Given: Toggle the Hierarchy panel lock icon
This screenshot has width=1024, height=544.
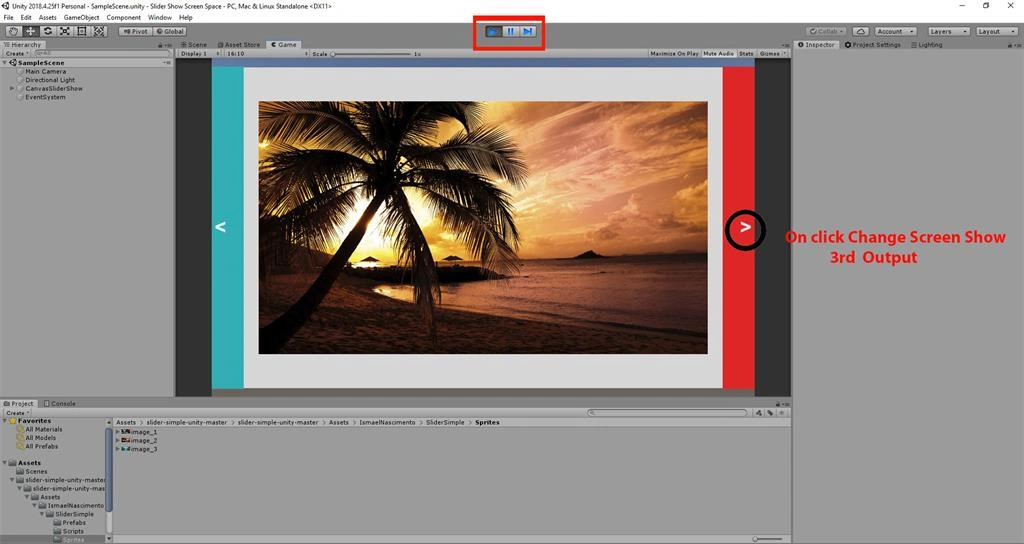Looking at the screenshot, I should [161, 45].
